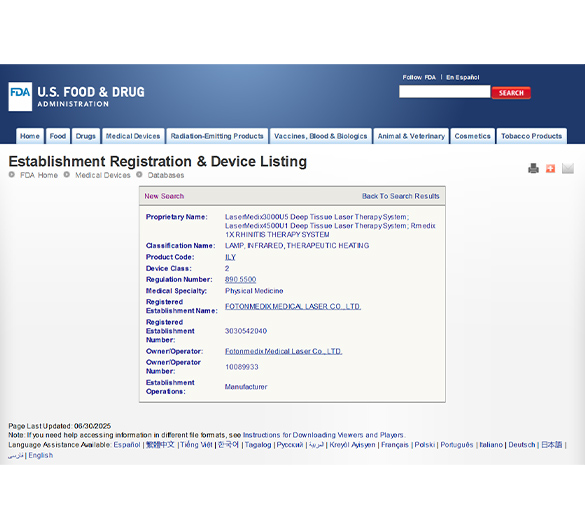This screenshot has height=529, width=585.
Task: Click the FDA logo icon
Action: coord(20,97)
